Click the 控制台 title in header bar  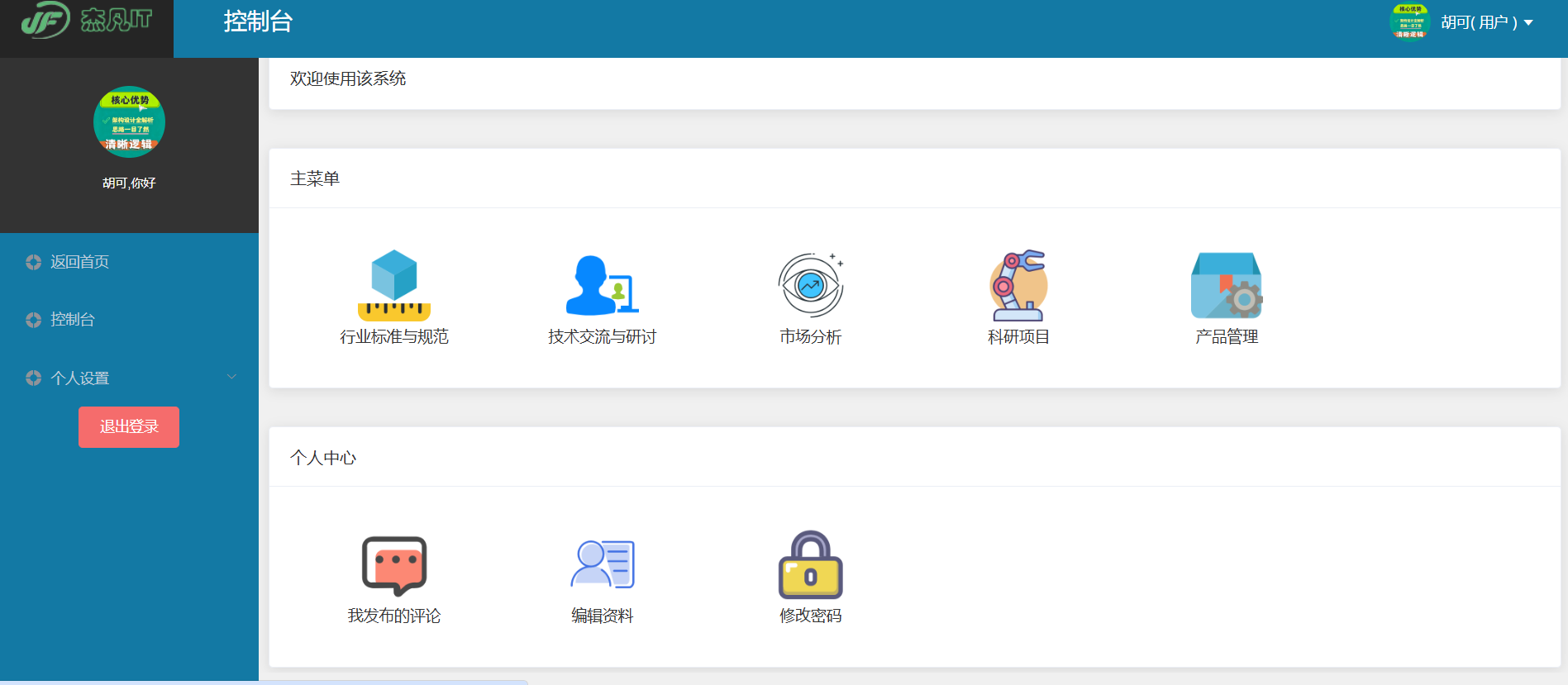click(258, 21)
